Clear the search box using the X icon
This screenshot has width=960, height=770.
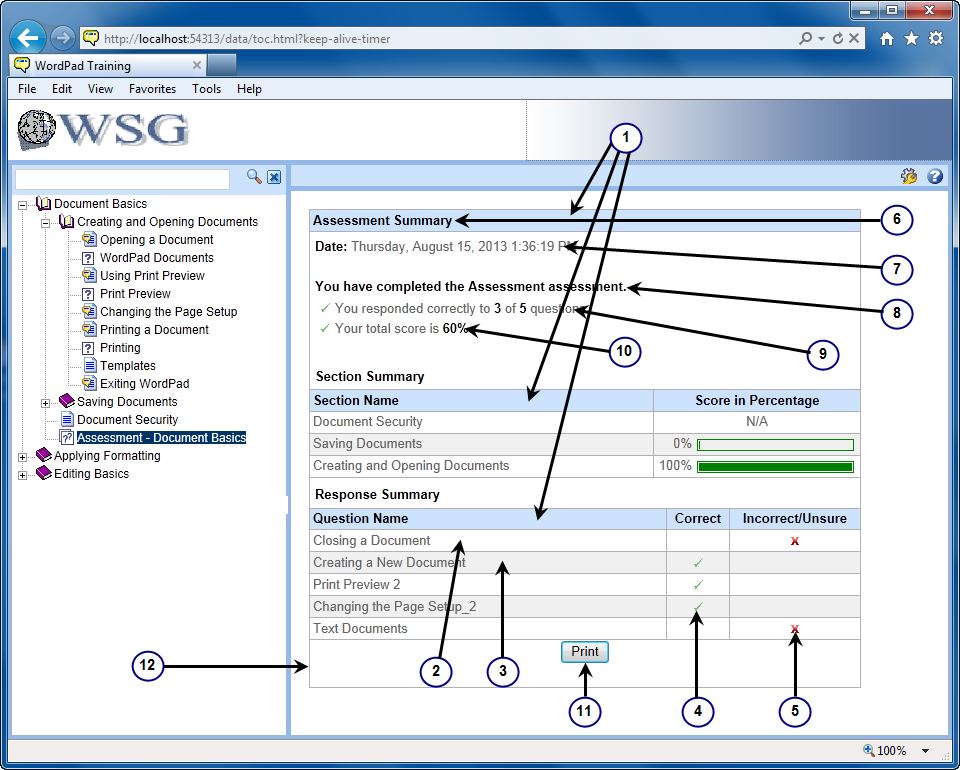(273, 176)
